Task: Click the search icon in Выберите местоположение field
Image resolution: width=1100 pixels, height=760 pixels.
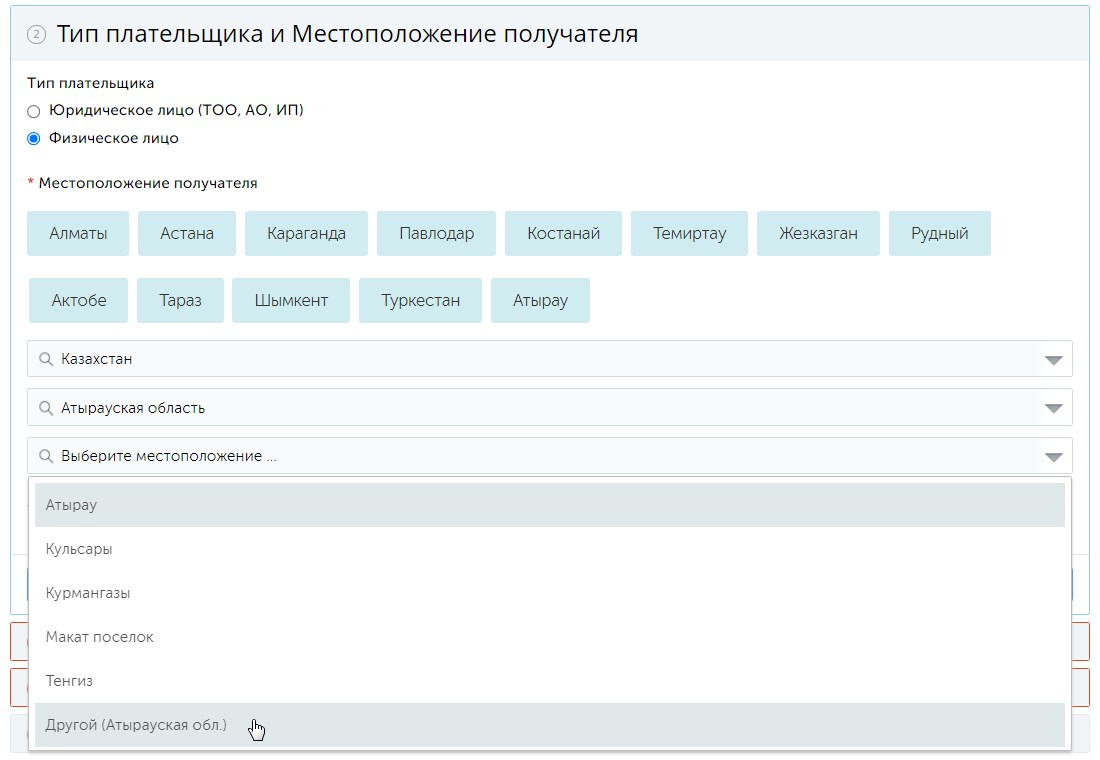Action: tap(45, 457)
